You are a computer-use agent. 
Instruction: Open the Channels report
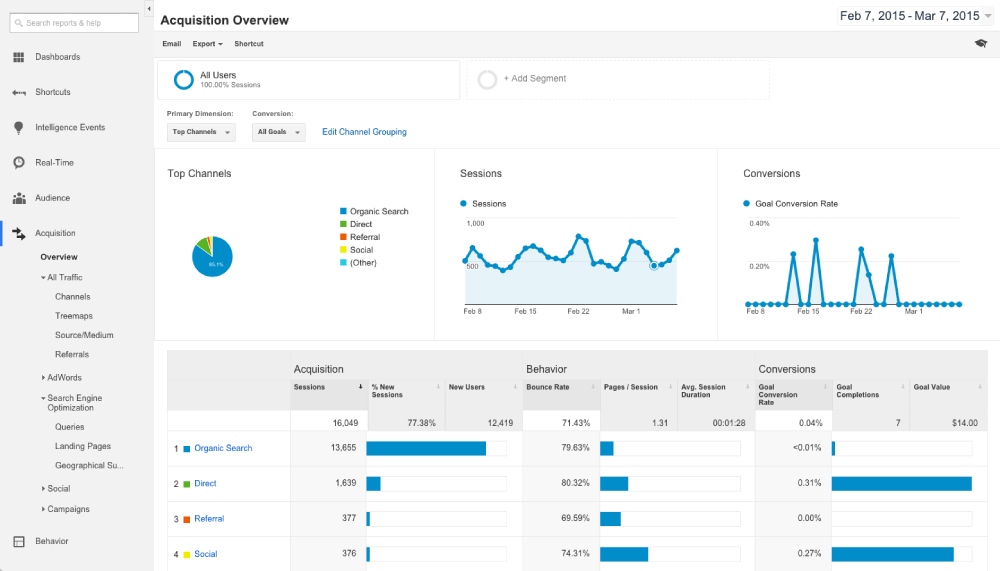point(73,297)
